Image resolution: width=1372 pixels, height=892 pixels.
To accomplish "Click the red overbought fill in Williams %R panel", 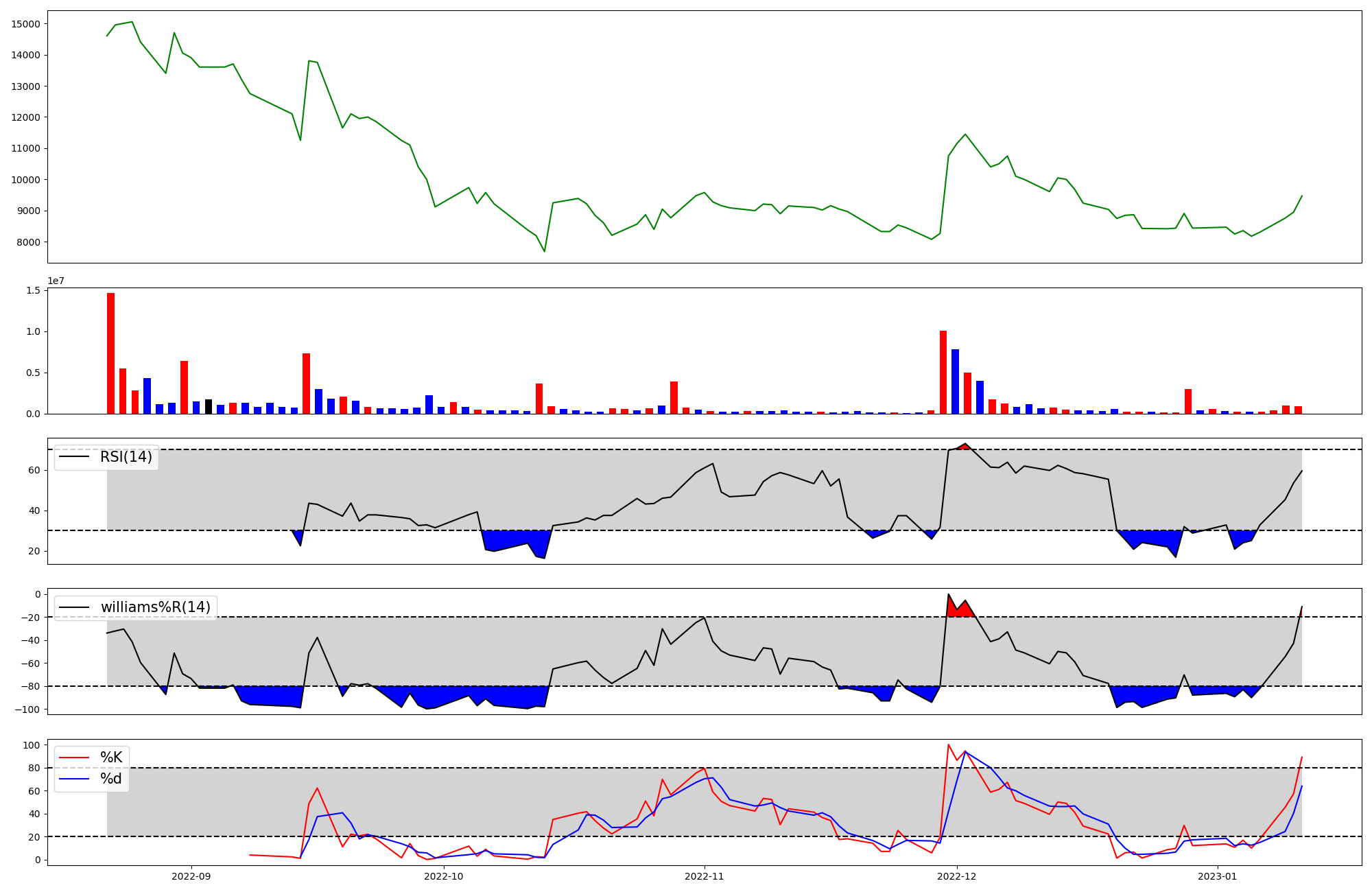I will pyautogui.click(x=959, y=611).
